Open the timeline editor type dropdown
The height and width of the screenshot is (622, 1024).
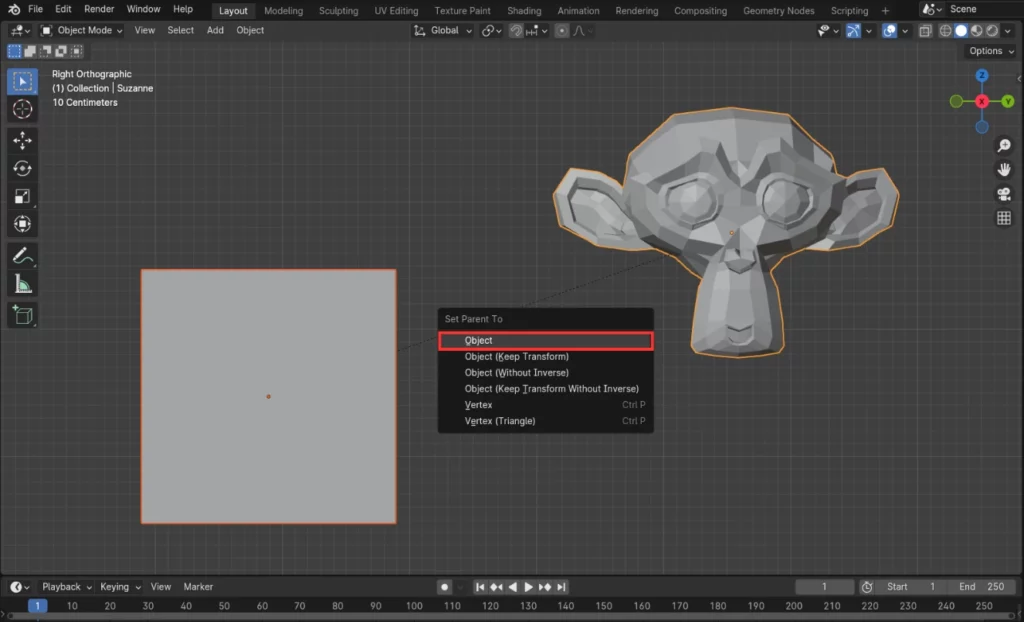20,587
